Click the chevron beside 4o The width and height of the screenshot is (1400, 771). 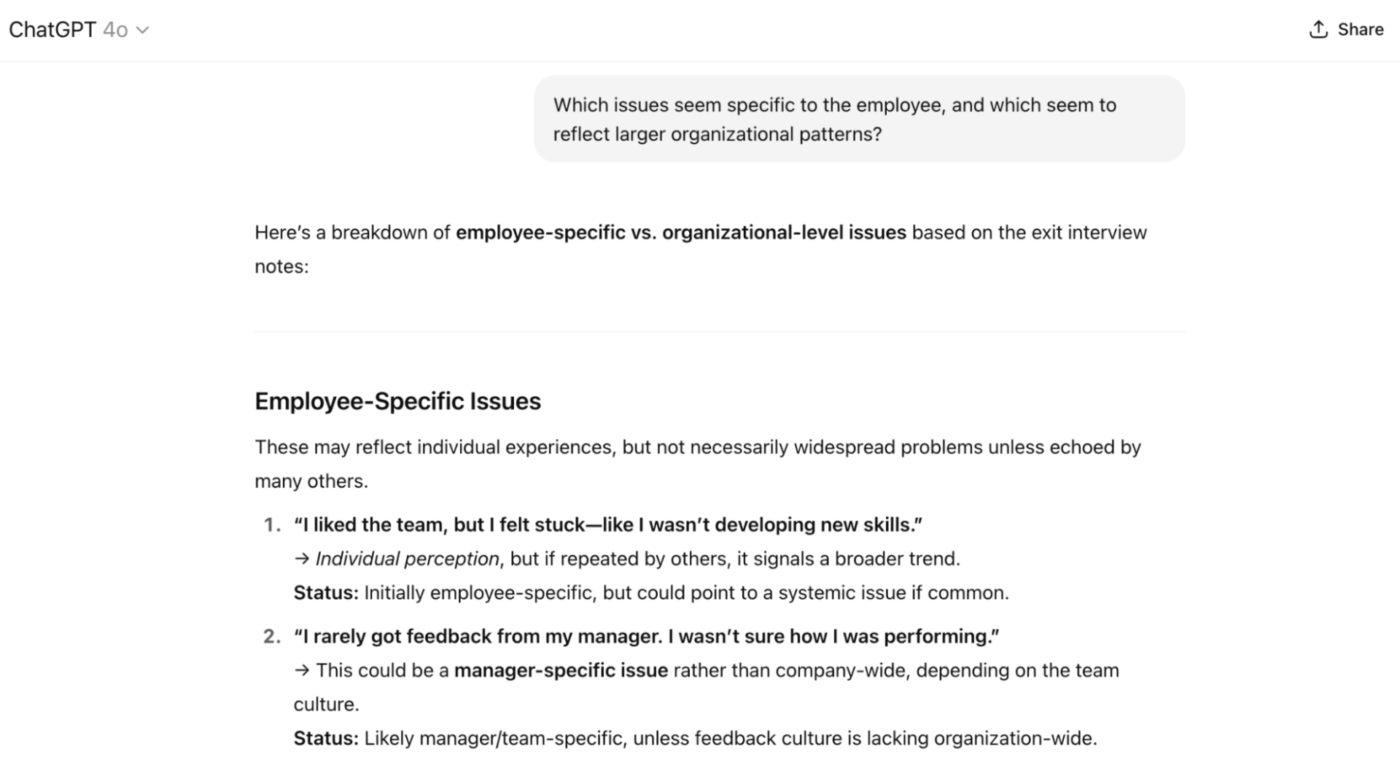point(142,30)
